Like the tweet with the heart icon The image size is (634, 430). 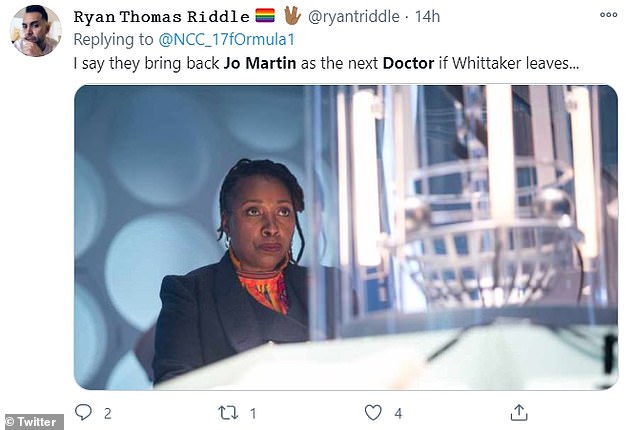point(373,413)
